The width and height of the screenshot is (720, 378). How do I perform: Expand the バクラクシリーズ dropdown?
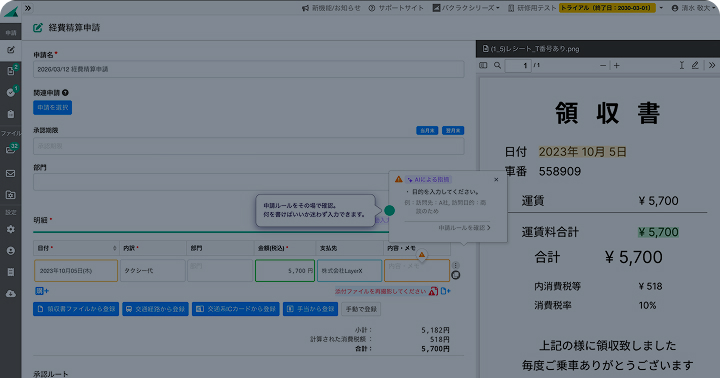(x=466, y=8)
